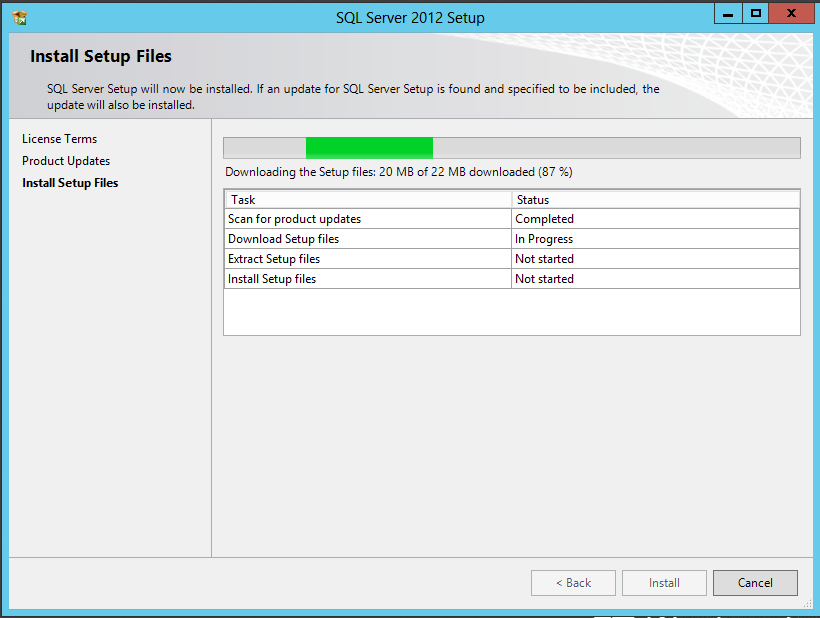Select the 'Install Setup files' task cell
The height and width of the screenshot is (618, 820).
pyautogui.click(x=369, y=279)
